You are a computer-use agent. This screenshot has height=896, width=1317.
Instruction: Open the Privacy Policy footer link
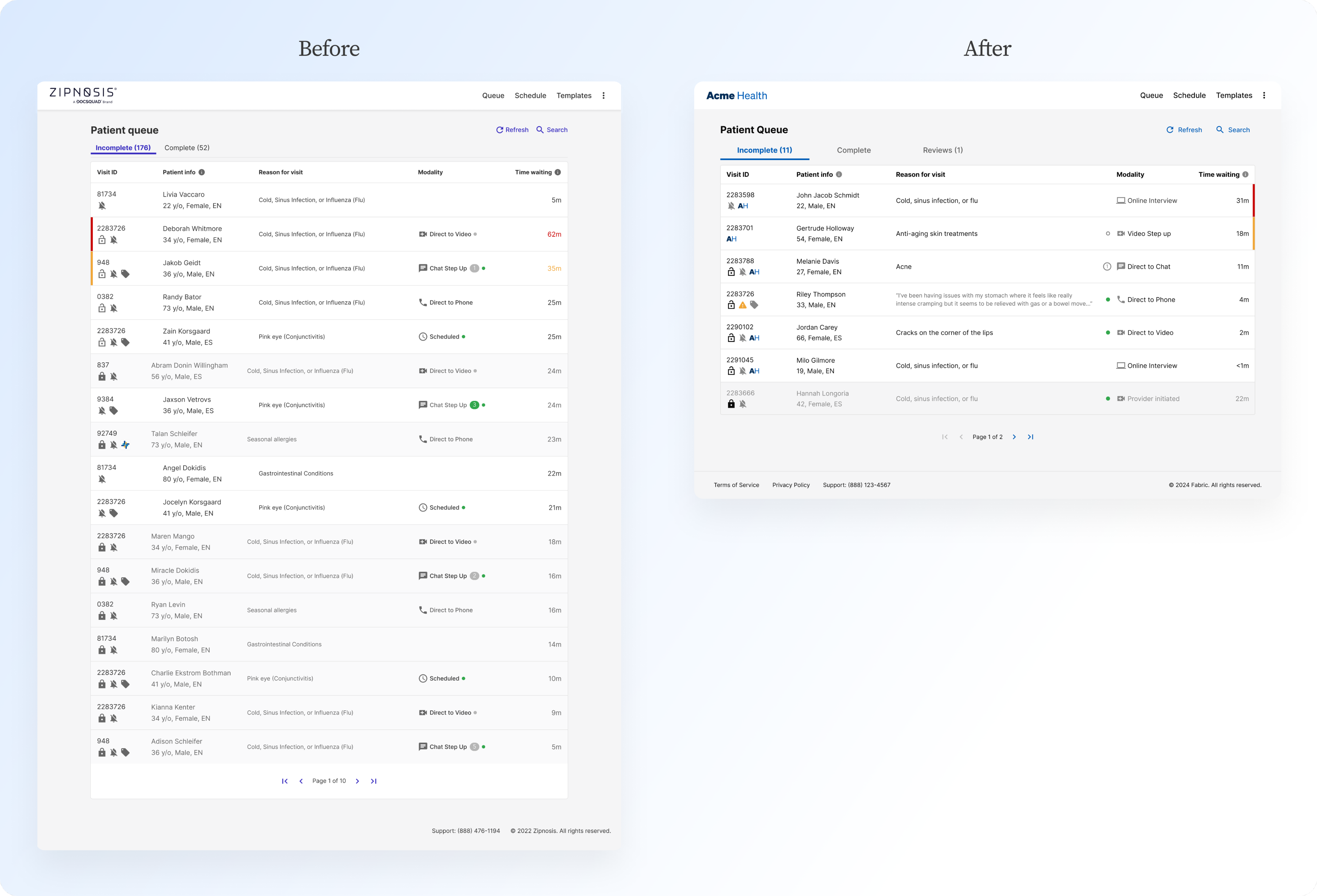pos(791,485)
